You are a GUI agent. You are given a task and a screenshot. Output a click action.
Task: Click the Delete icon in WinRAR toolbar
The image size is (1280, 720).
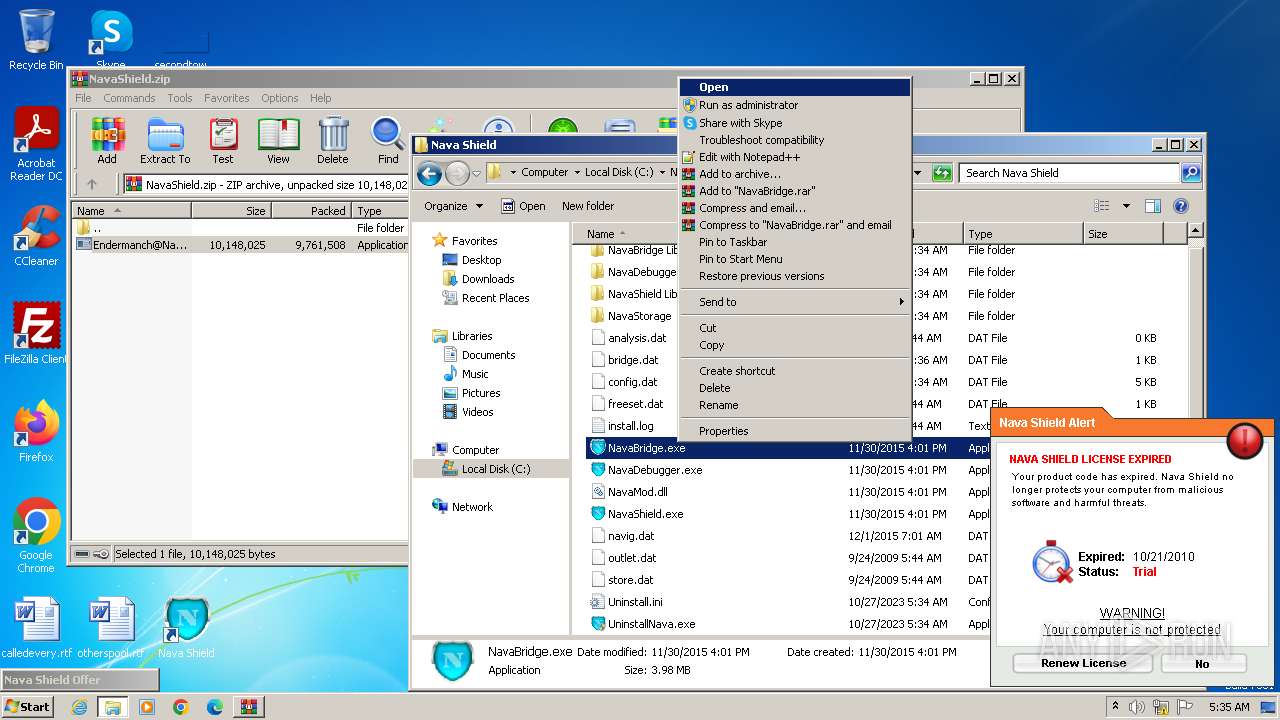tap(333, 141)
